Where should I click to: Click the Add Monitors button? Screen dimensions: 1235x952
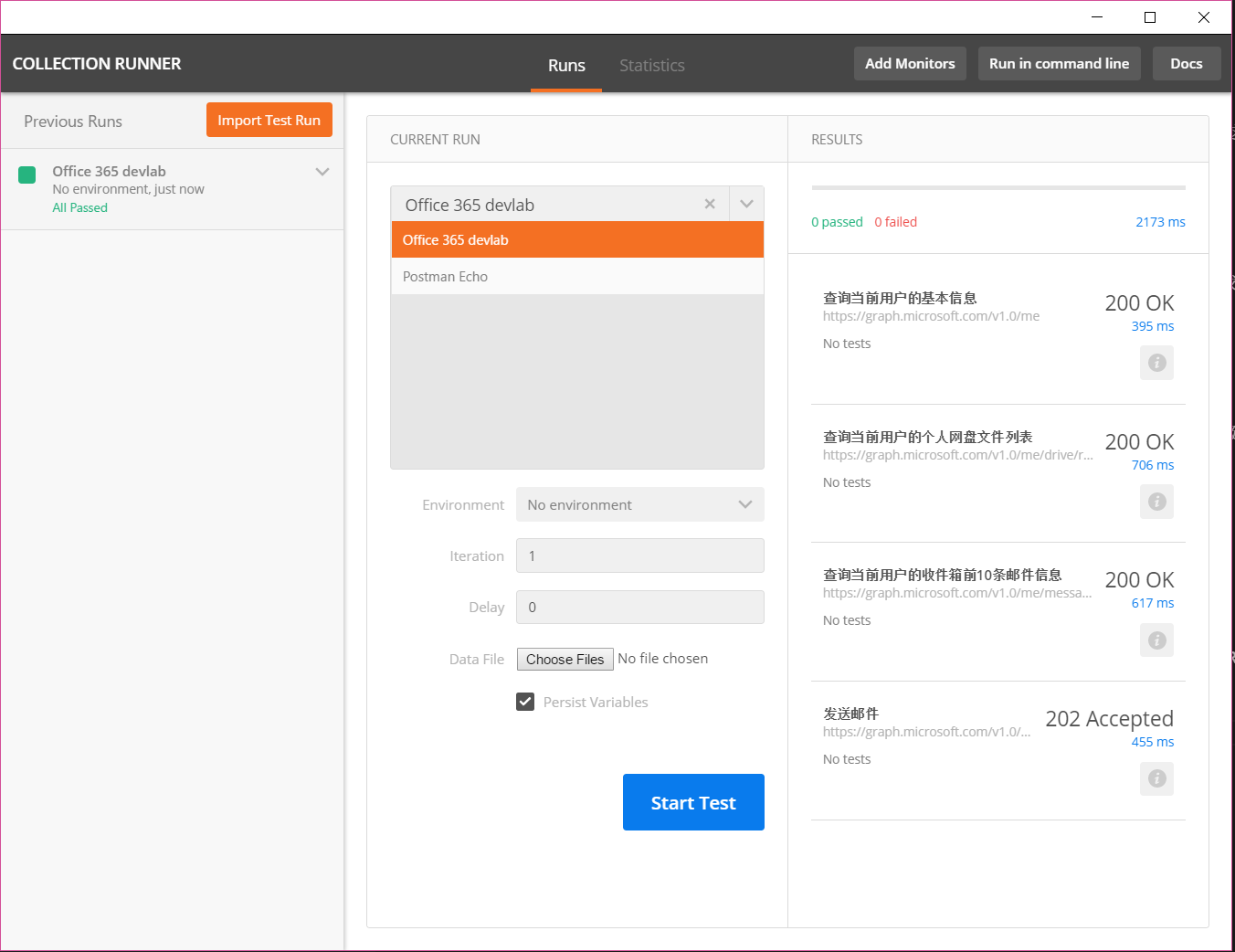point(910,63)
